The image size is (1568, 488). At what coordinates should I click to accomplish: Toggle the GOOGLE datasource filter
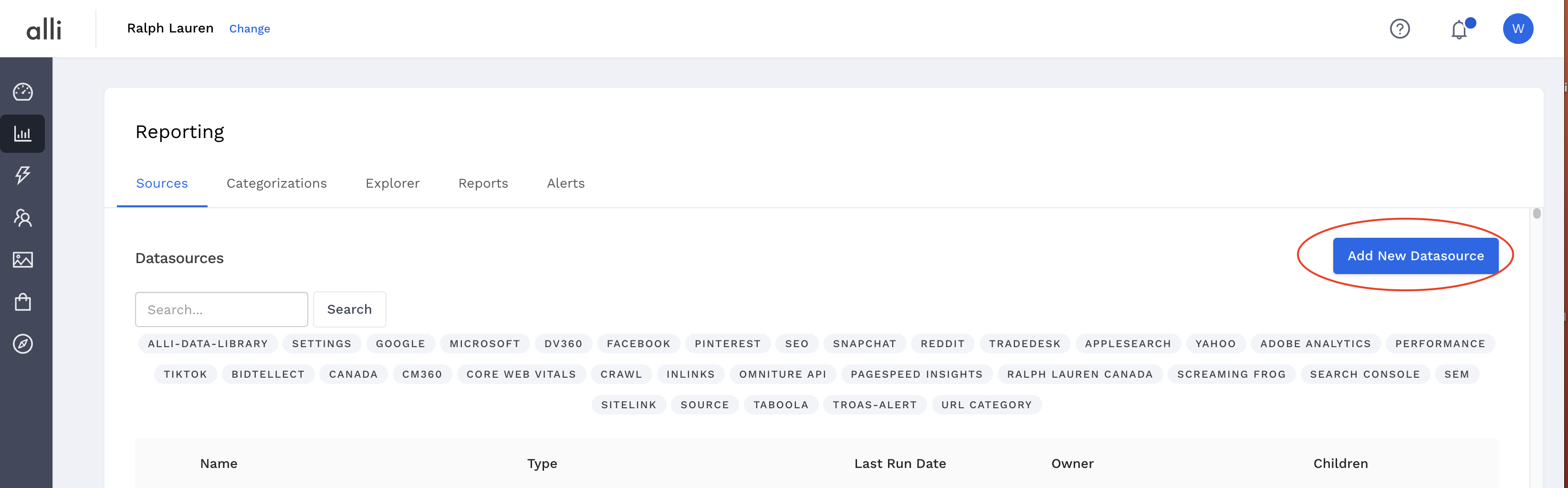tap(400, 343)
